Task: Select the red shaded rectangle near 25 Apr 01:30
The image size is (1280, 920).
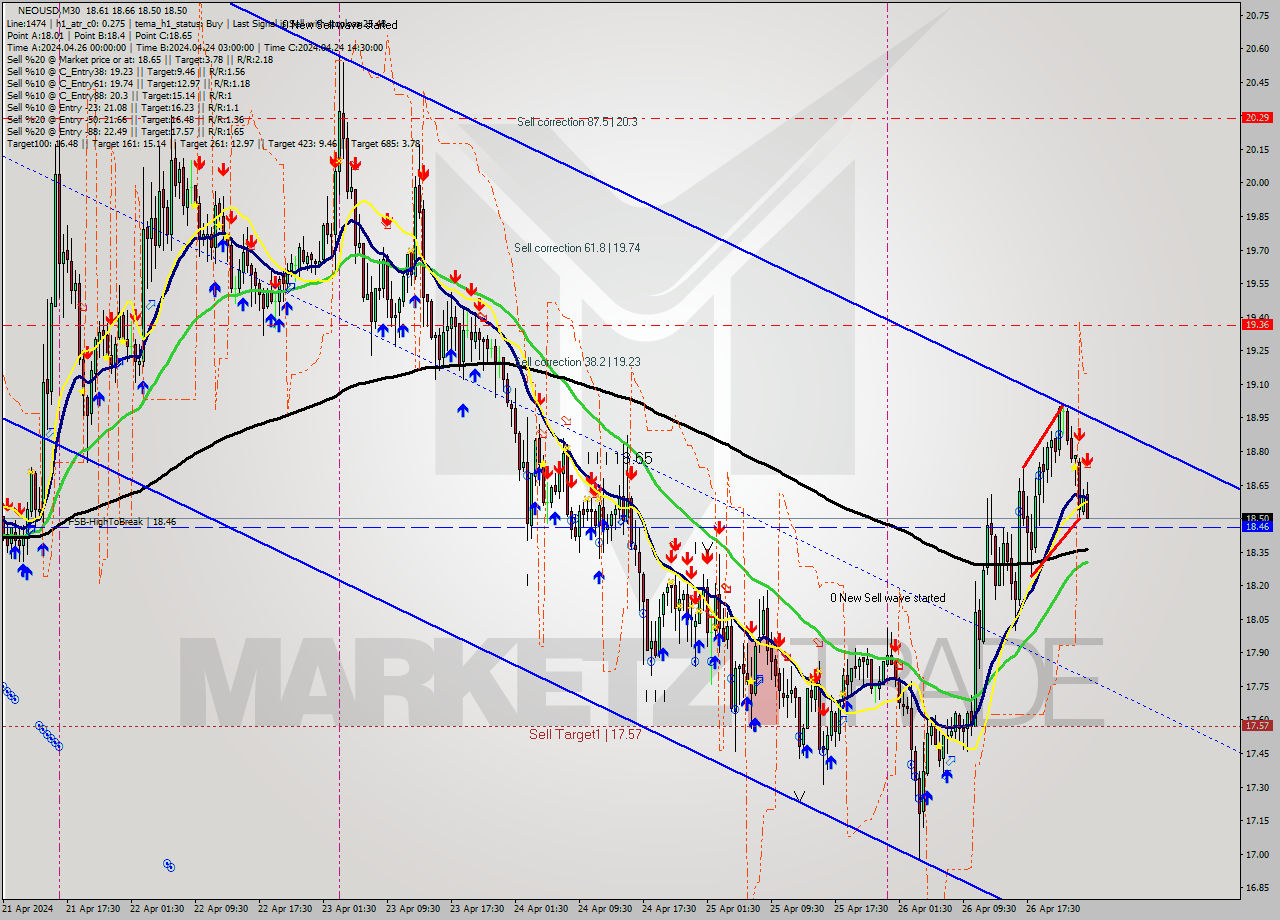Action: click(762, 684)
